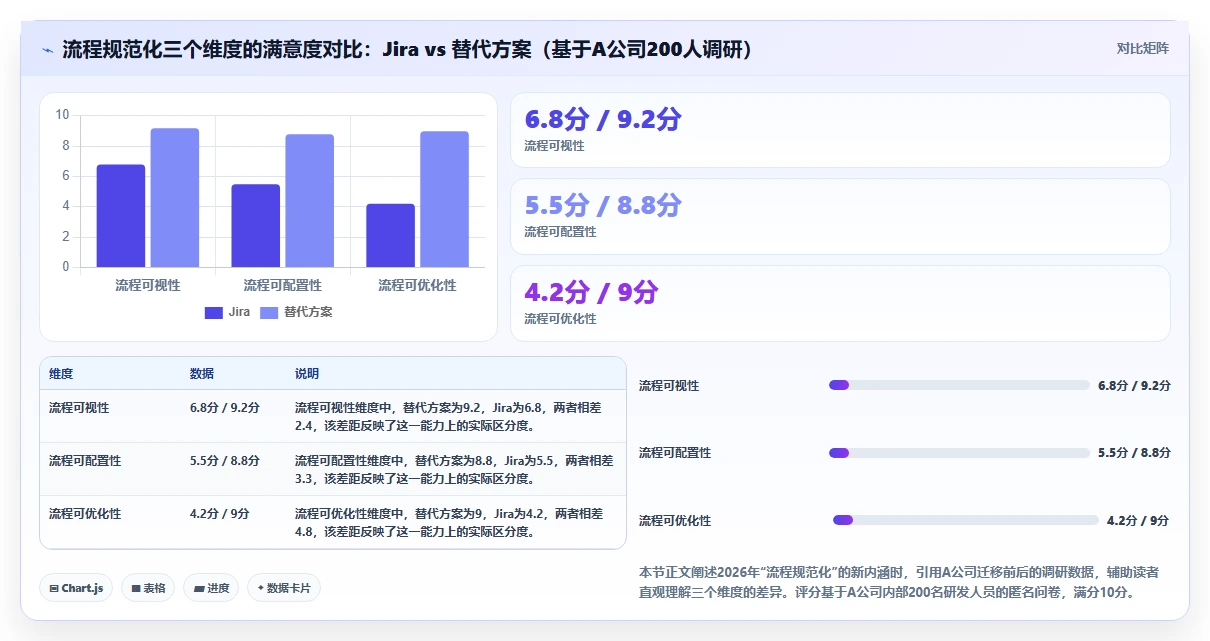Click the Chart.js tag chip

[x=77, y=588]
